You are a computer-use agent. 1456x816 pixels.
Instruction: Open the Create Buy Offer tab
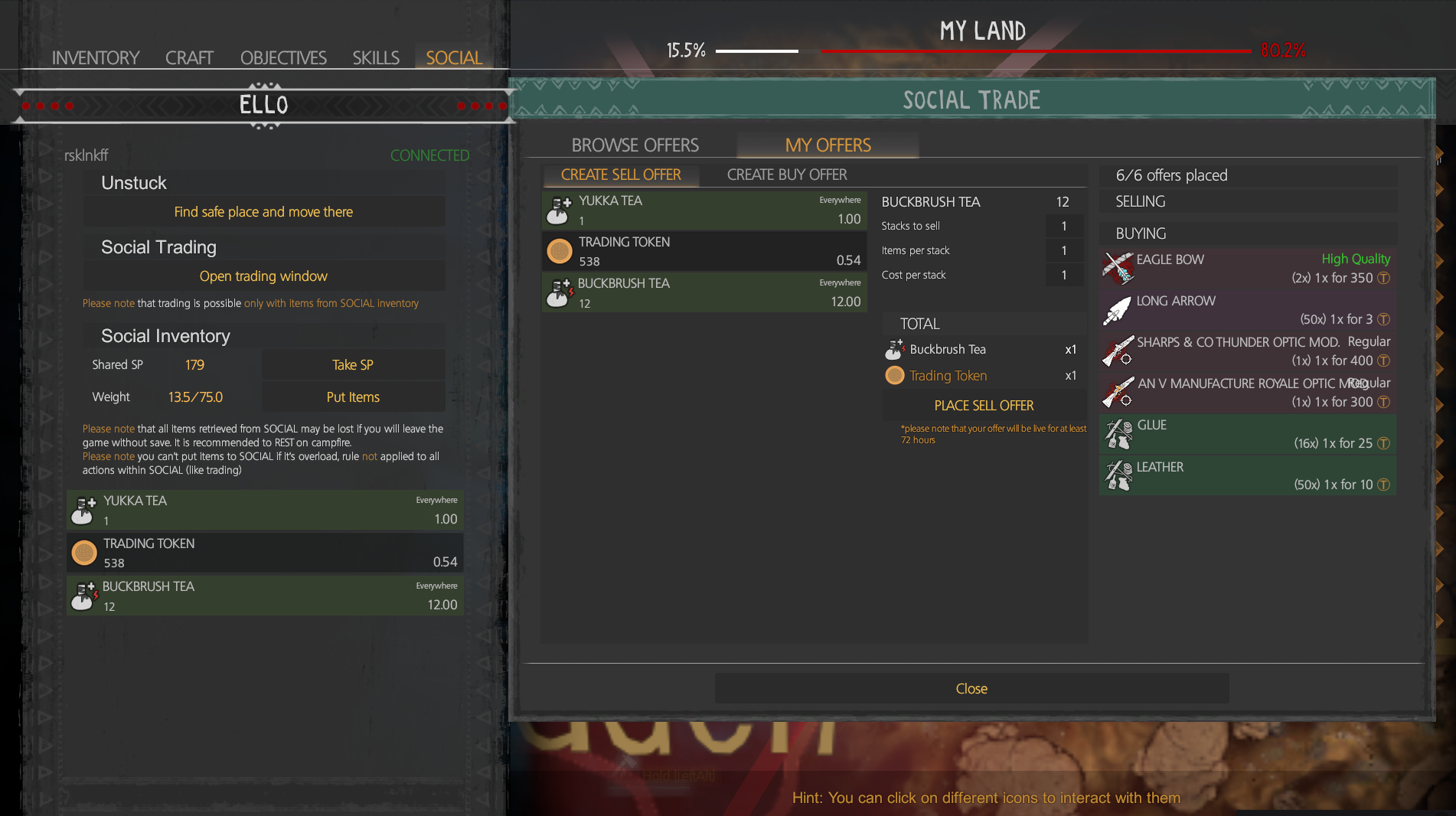(x=787, y=175)
